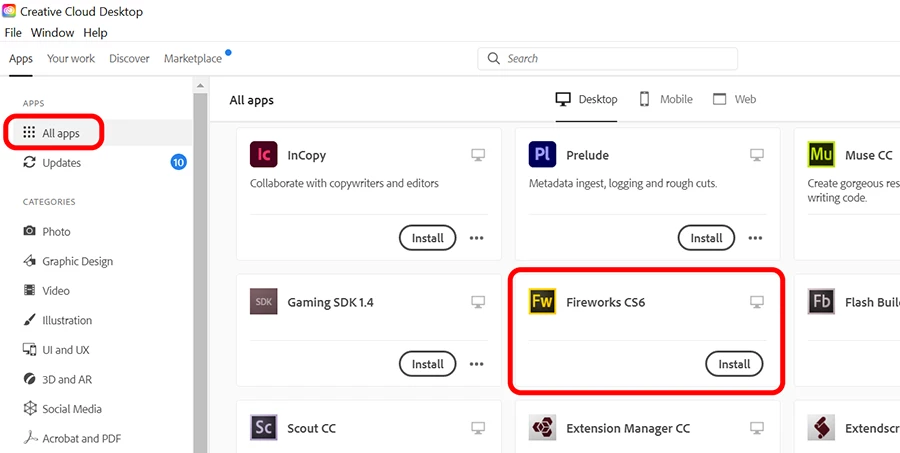
Task: Click the Muse CC app icon
Action: tap(821, 154)
